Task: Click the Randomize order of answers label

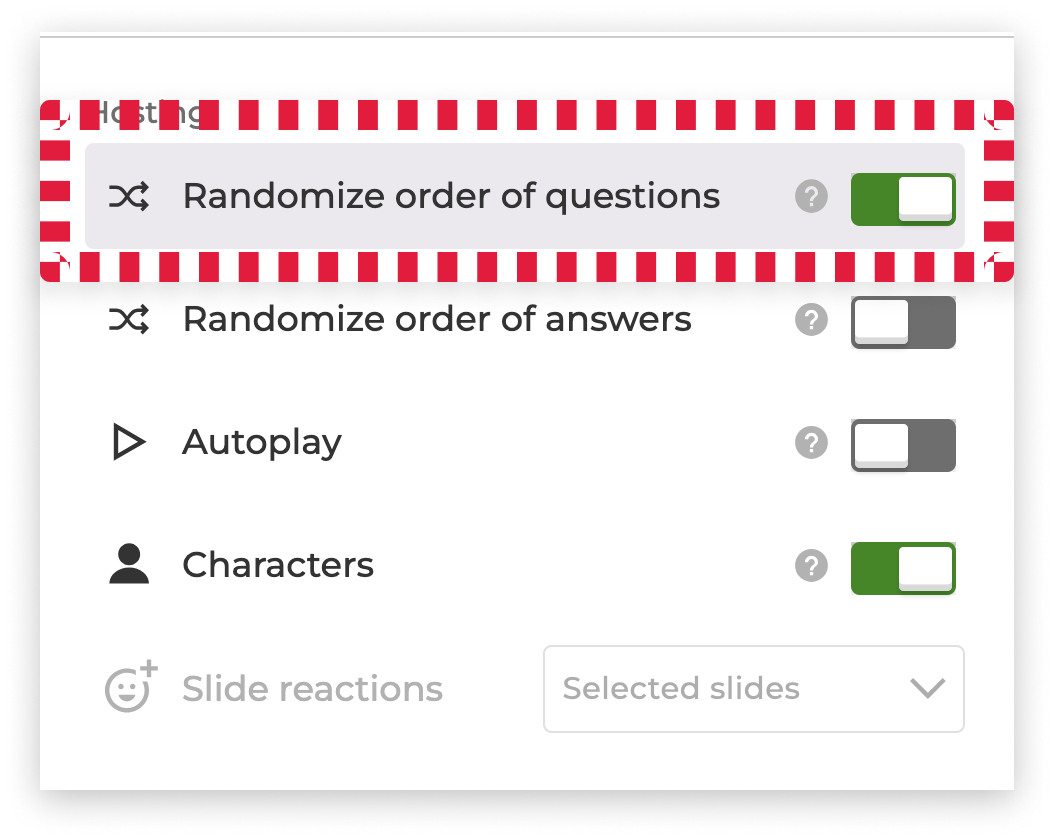Action: pos(437,320)
